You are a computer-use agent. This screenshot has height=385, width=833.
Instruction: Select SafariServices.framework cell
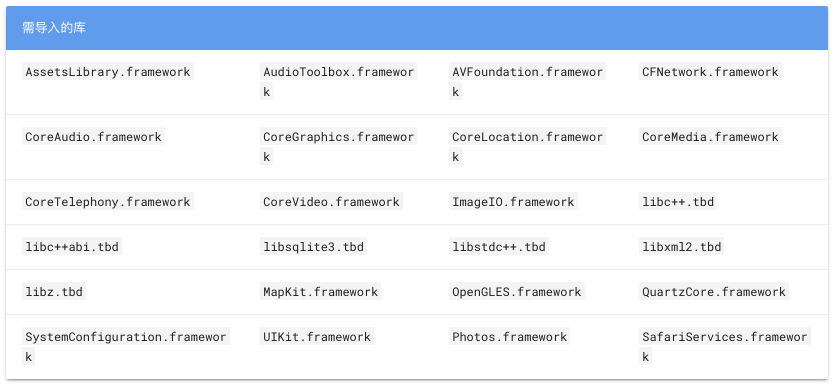pyautogui.click(x=725, y=347)
